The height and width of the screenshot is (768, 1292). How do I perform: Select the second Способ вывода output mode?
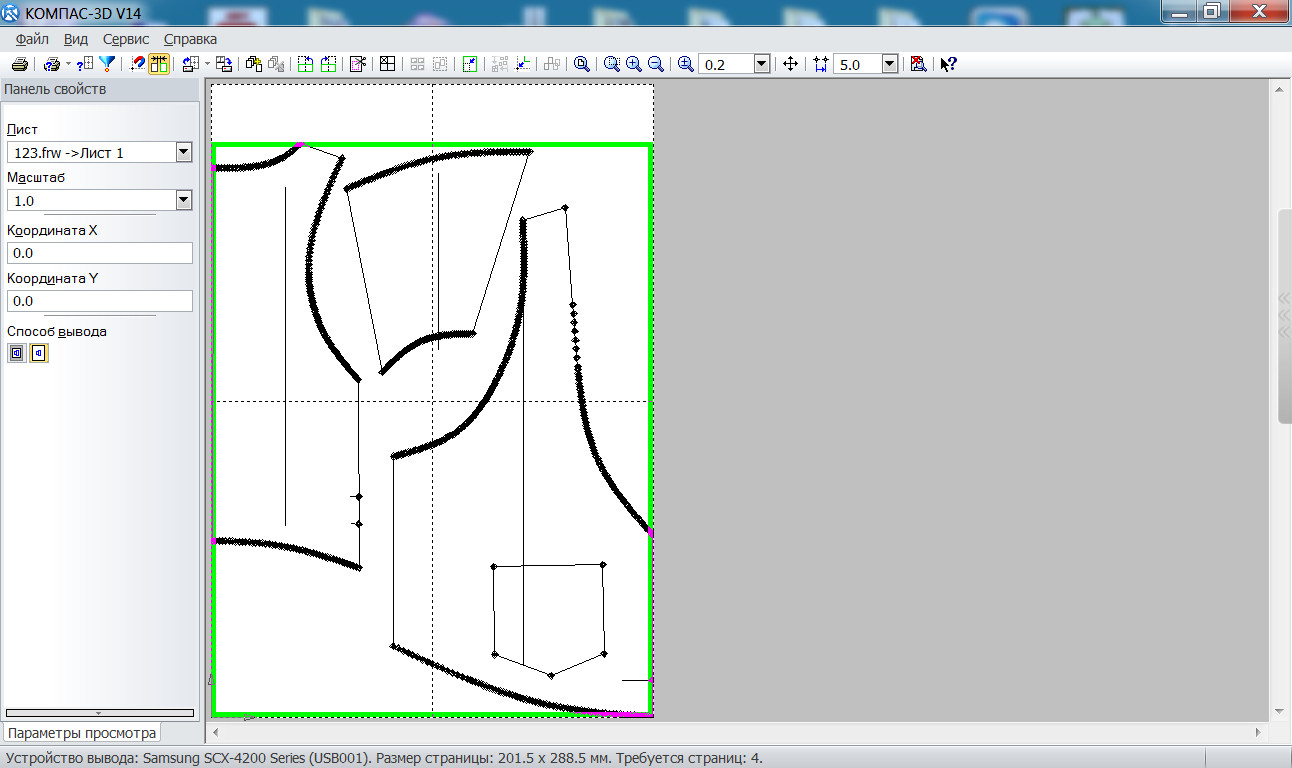point(39,353)
